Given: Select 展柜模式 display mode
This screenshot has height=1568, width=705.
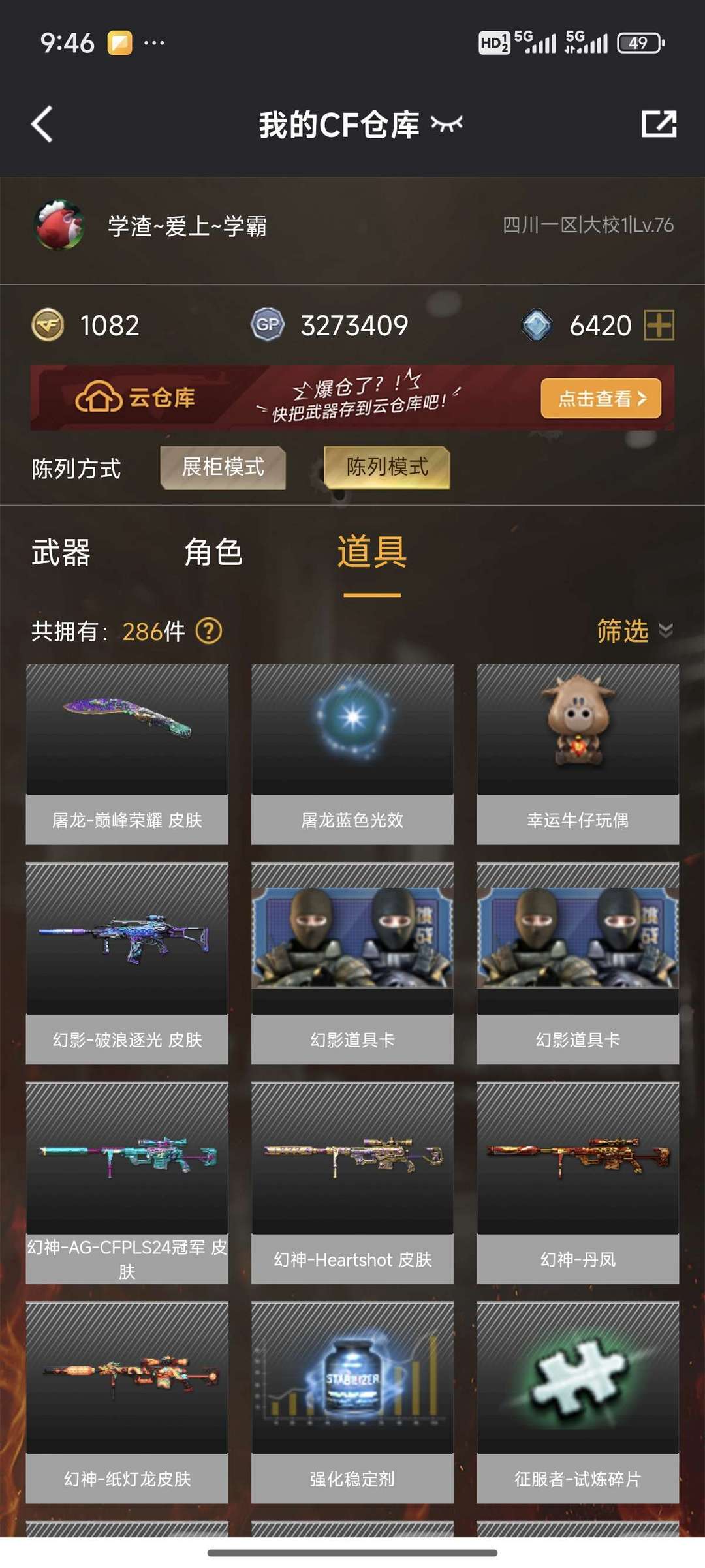Looking at the screenshot, I should pyautogui.click(x=223, y=467).
